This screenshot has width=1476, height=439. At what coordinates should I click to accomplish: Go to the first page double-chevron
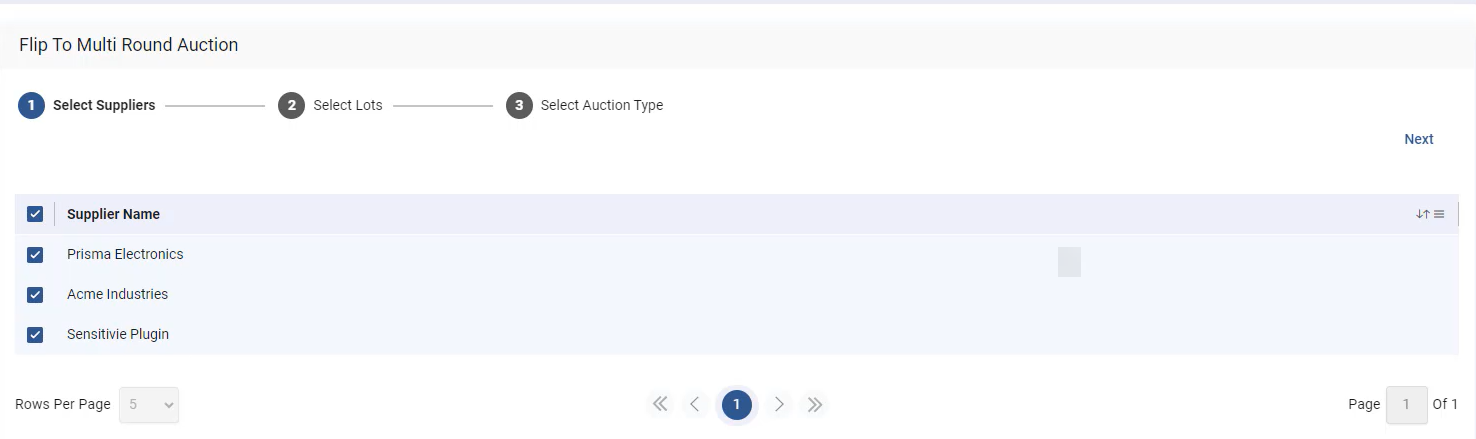pyautogui.click(x=660, y=404)
